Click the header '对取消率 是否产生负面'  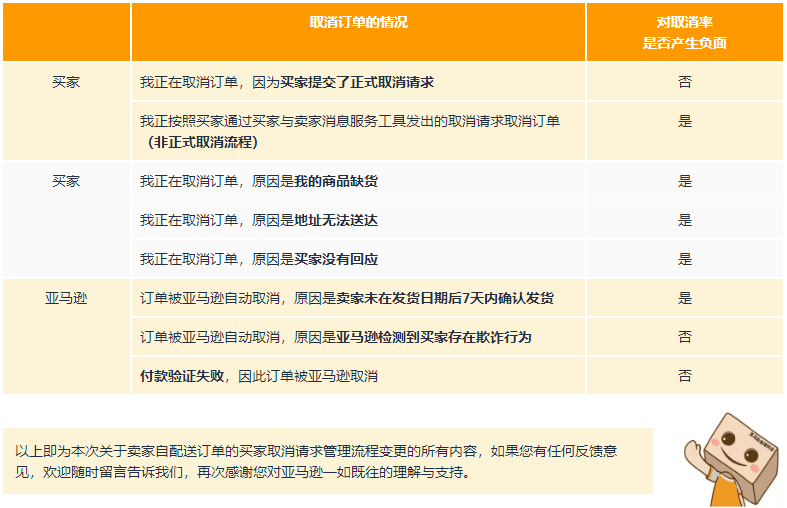coord(685,33)
